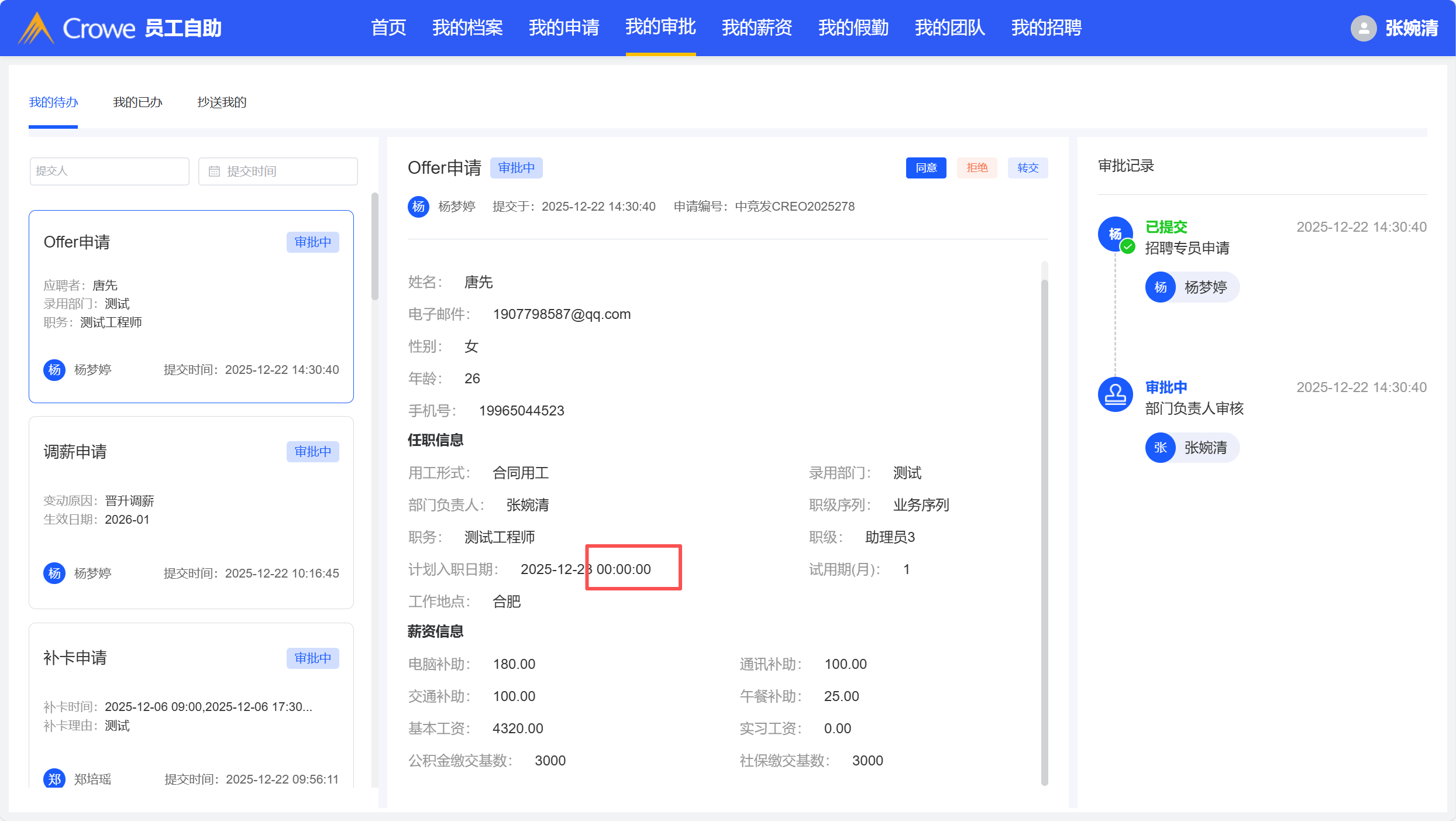Viewport: 1456px width, 821px height.
Task: Click the calendar icon in 提交时间 field
Action: pos(214,171)
